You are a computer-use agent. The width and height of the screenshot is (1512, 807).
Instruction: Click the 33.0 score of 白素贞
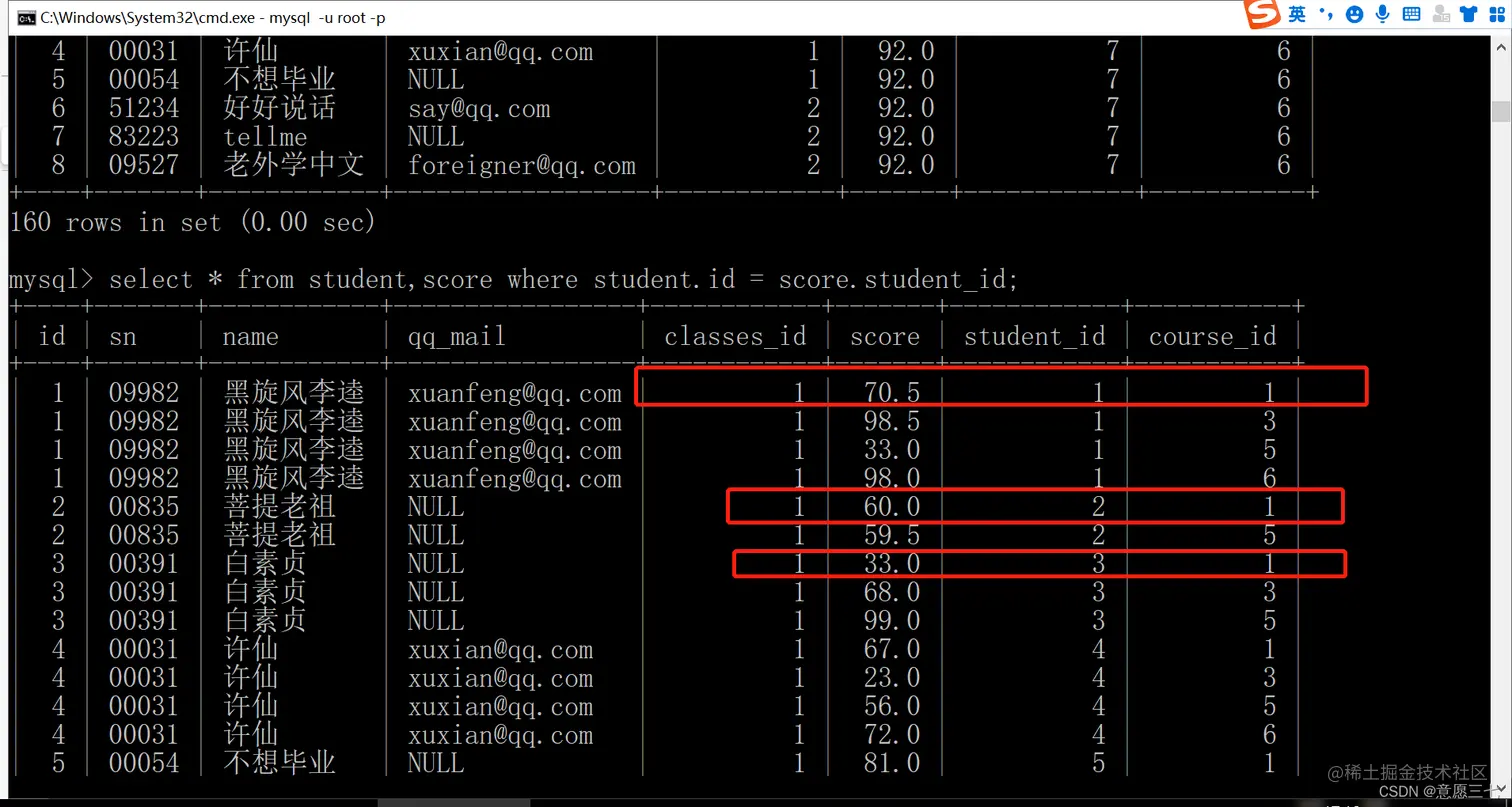tap(892, 563)
